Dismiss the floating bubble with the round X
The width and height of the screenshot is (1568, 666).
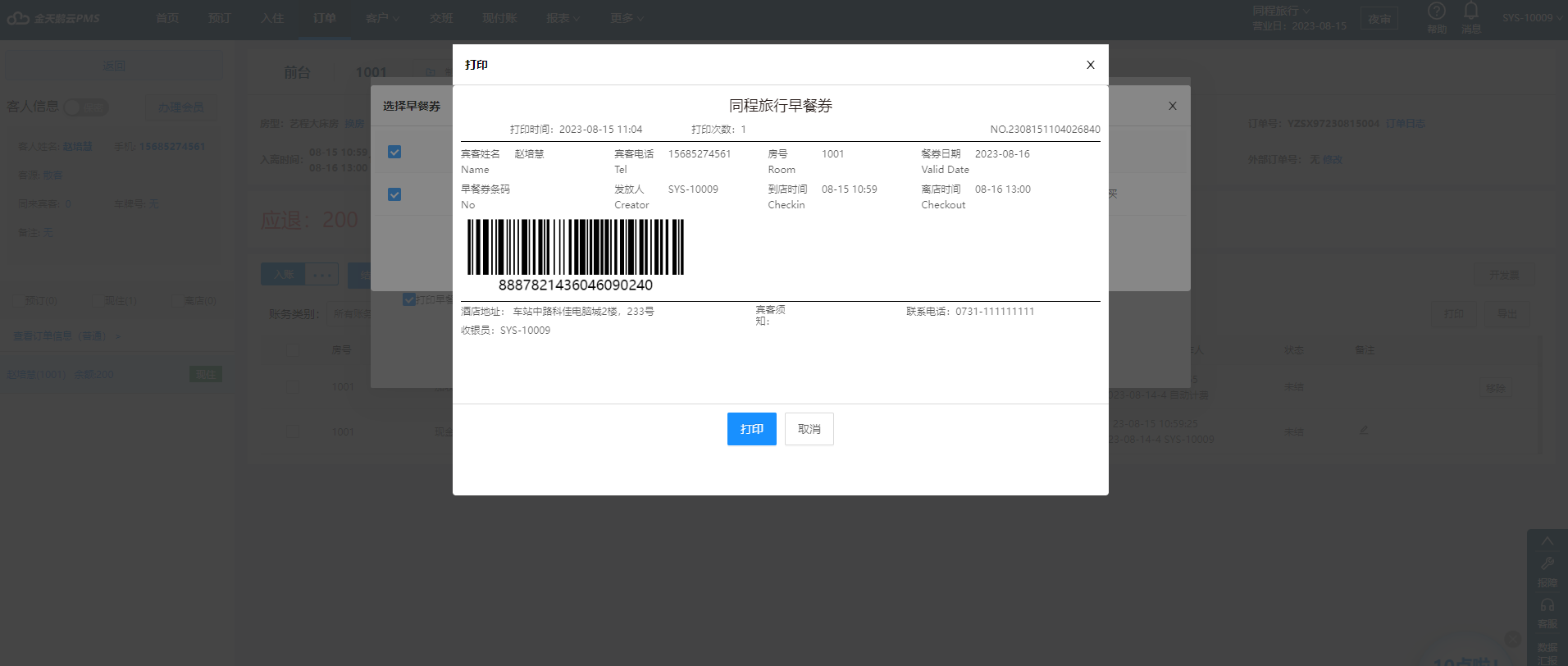(1512, 639)
